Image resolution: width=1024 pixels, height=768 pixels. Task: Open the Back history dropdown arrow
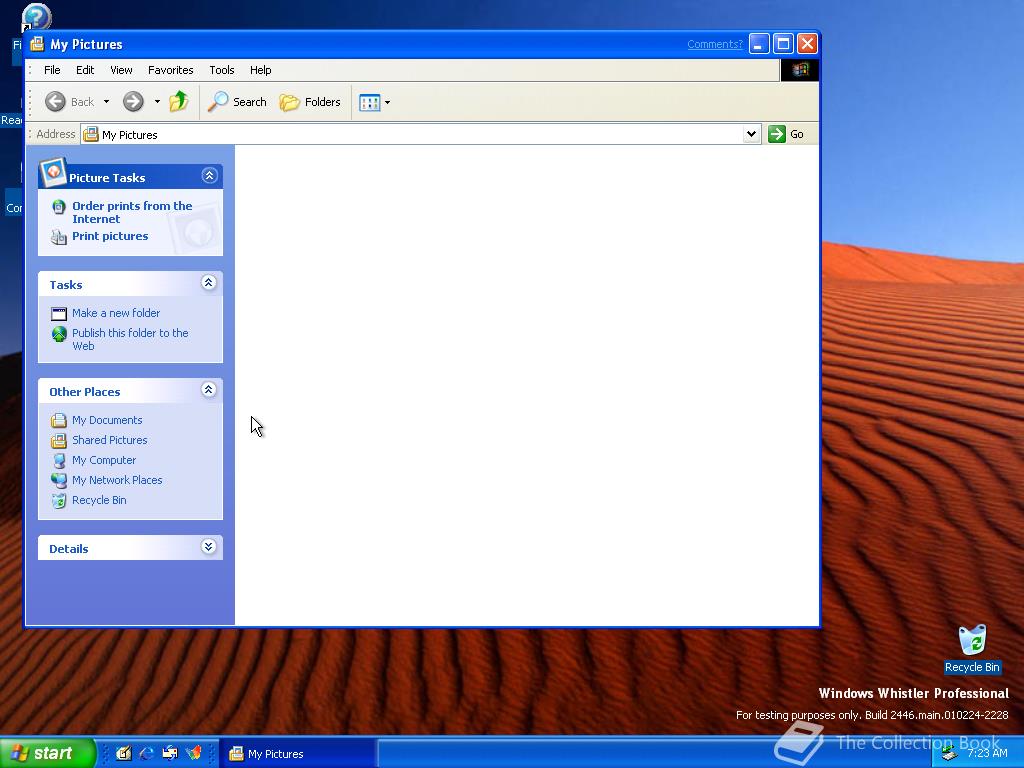(x=106, y=102)
